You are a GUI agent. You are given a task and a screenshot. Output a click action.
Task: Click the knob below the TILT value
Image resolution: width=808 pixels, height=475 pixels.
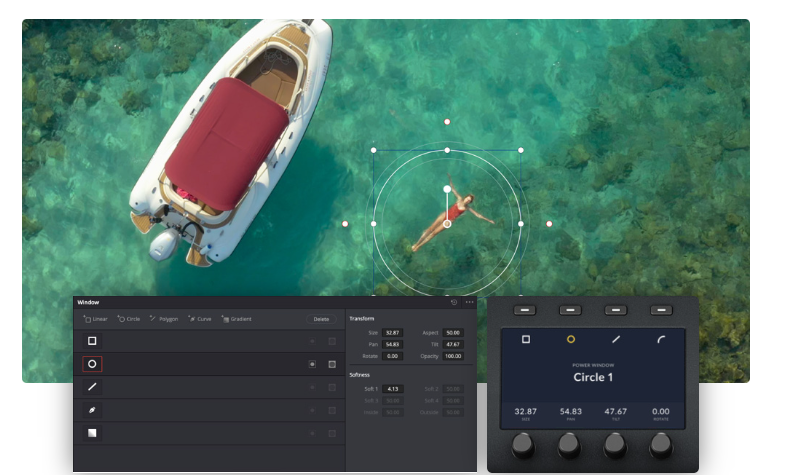tap(615, 445)
